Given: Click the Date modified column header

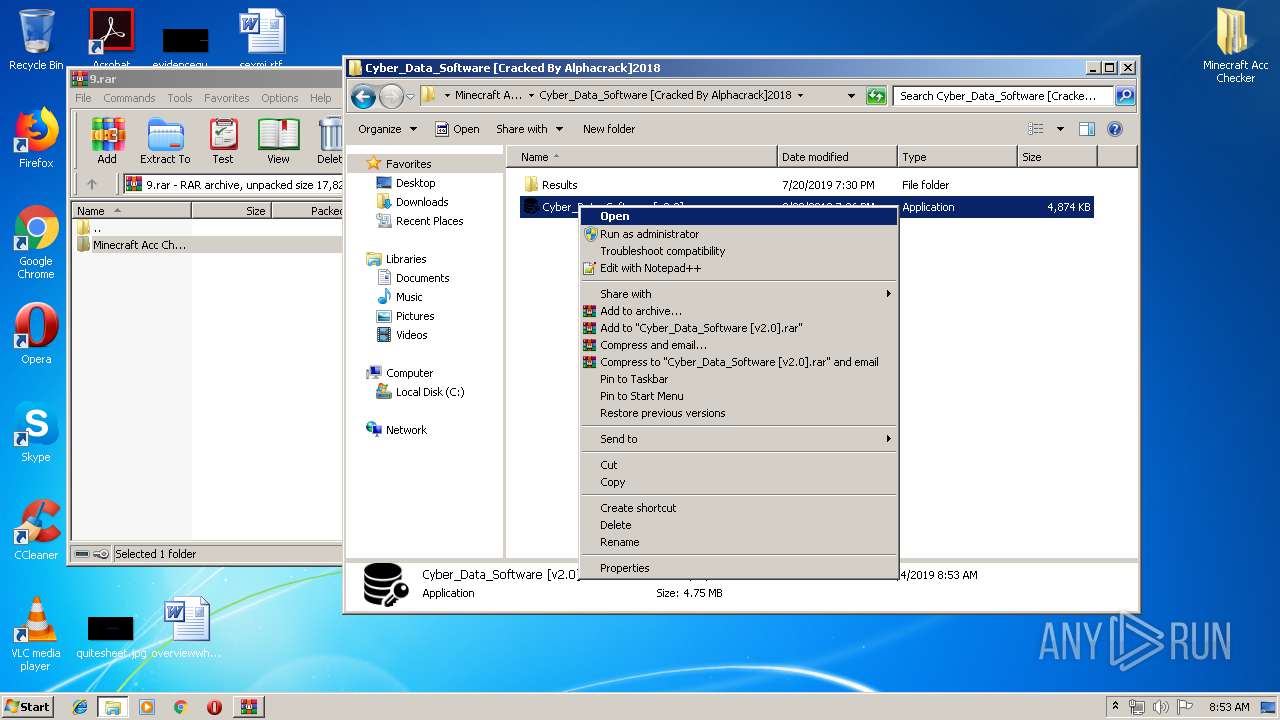Looking at the screenshot, I should (x=836, y=157).
